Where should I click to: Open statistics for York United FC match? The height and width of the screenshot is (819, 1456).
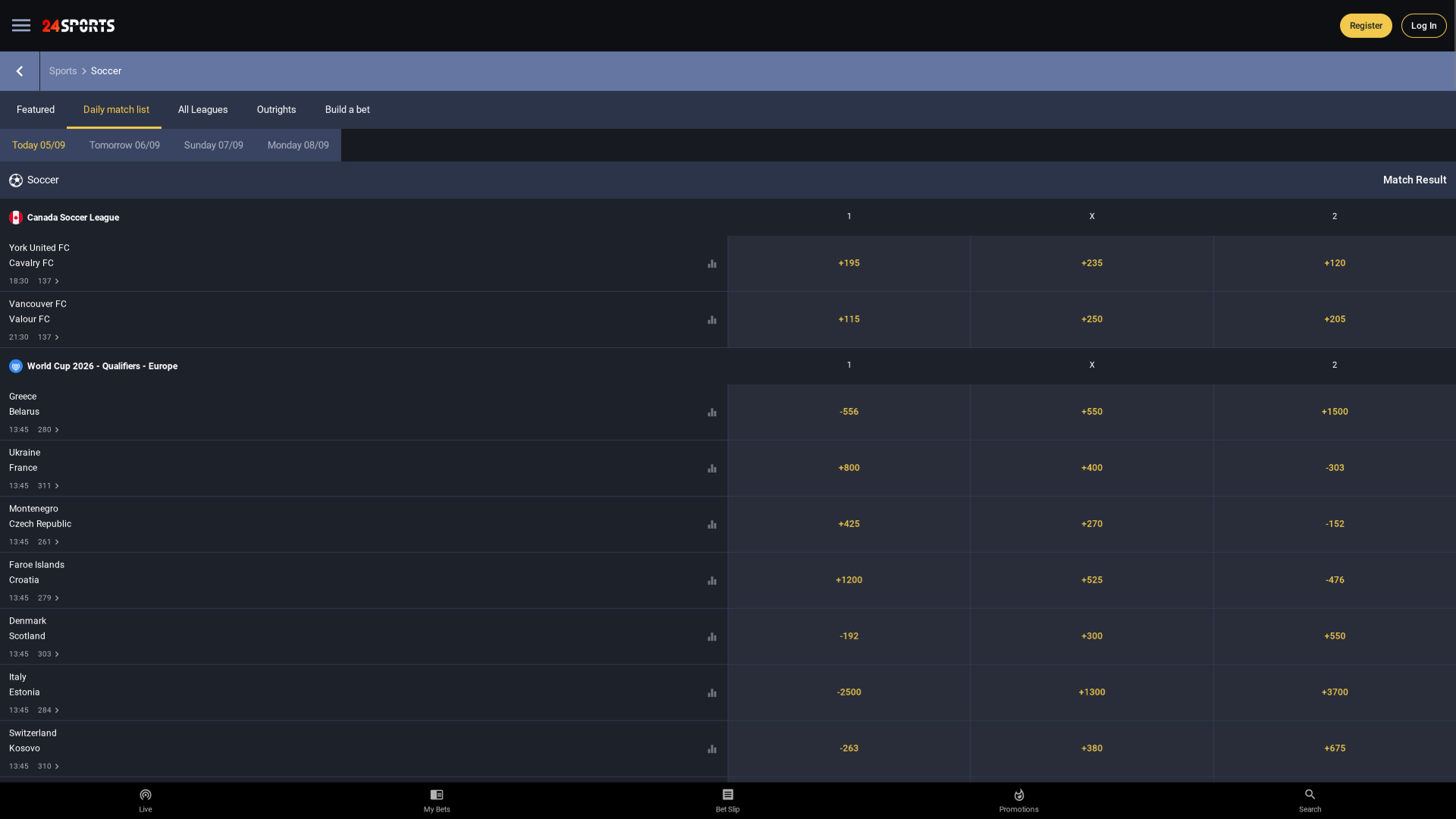pyautogui.click(x=711, y=263)
